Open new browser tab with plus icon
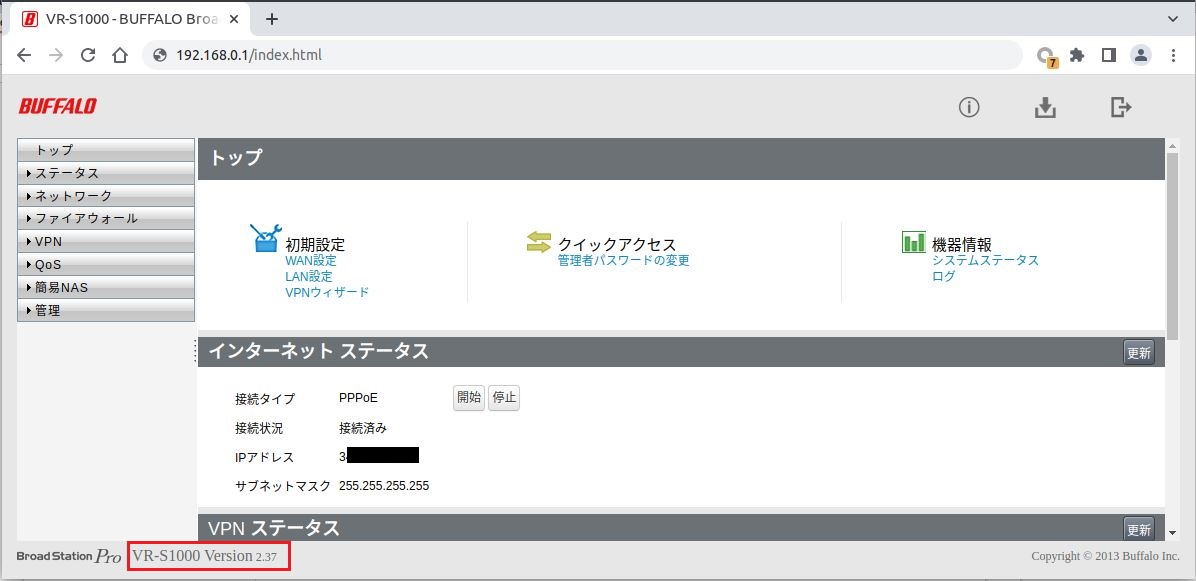Image resolution: width=1196 pixels, height=581 pixels. pos(271,19)
